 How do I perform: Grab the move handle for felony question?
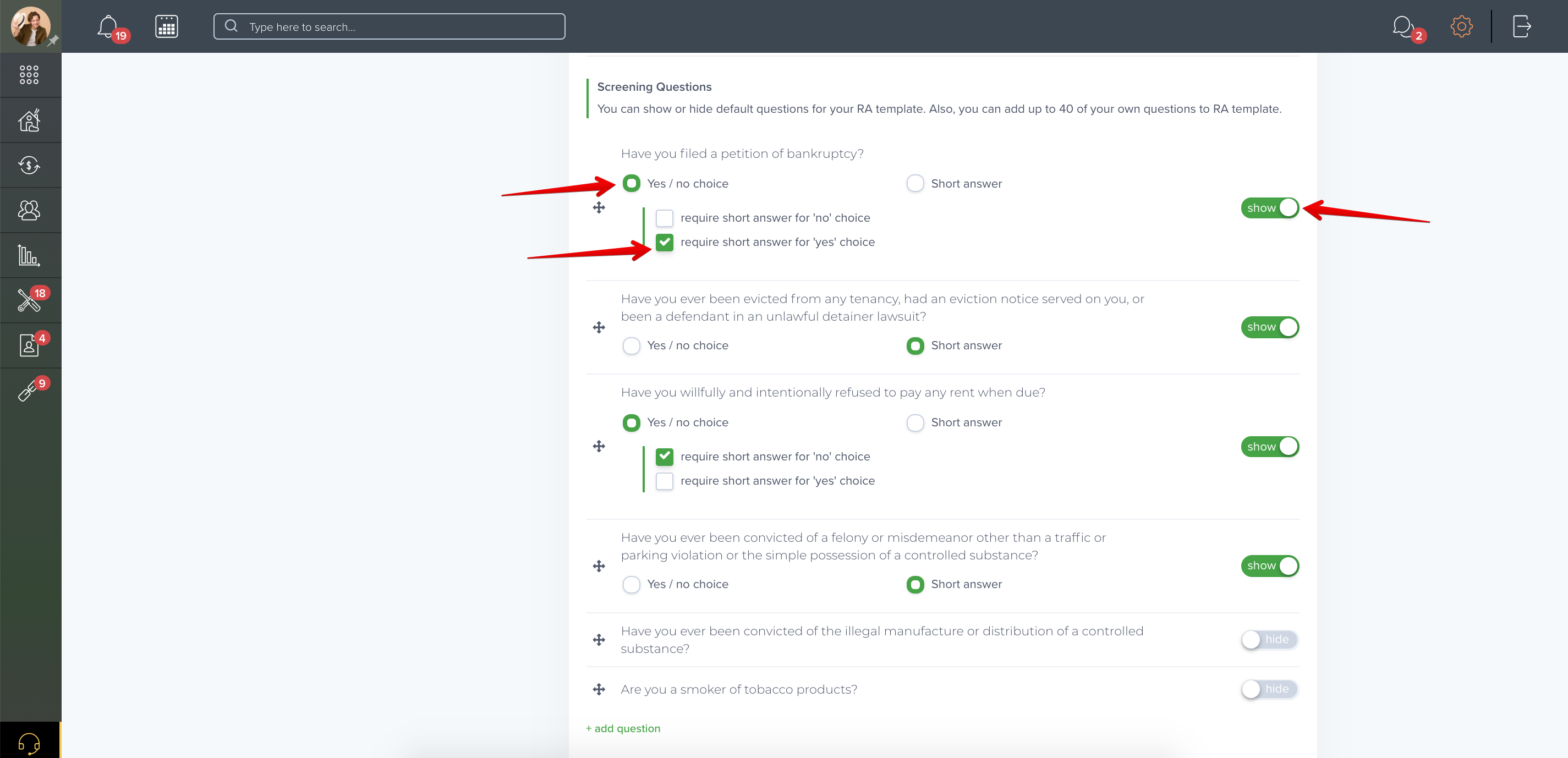599,566
